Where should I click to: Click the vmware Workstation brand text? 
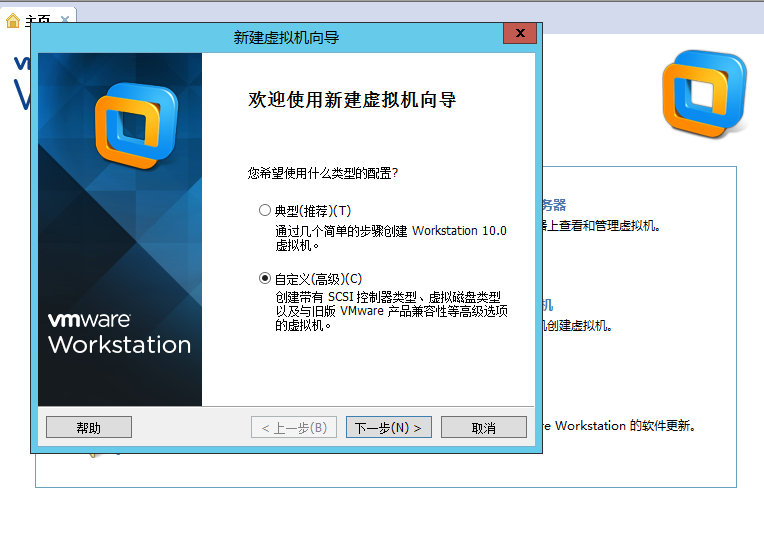119,333
